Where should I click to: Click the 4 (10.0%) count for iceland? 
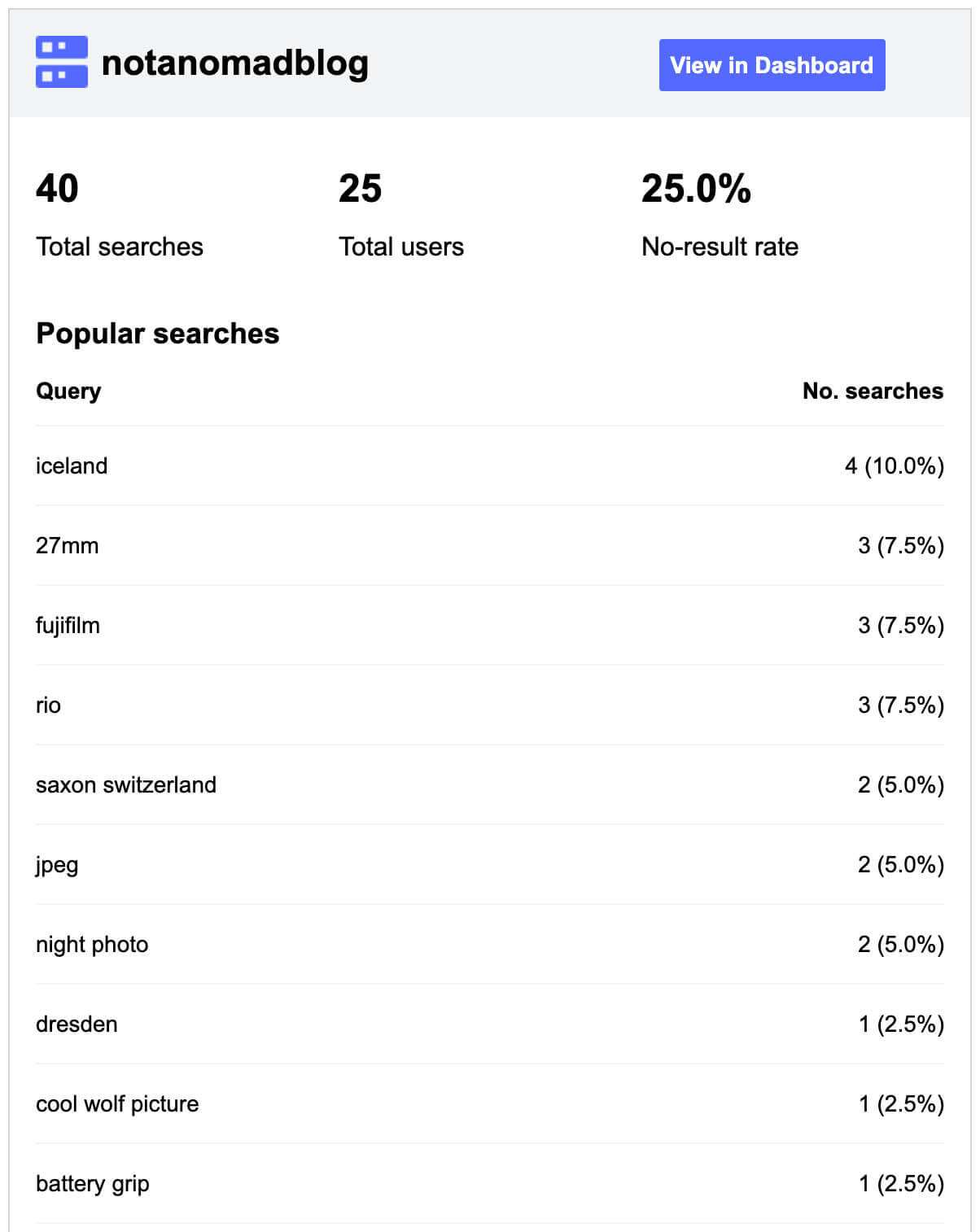point(895,466)
